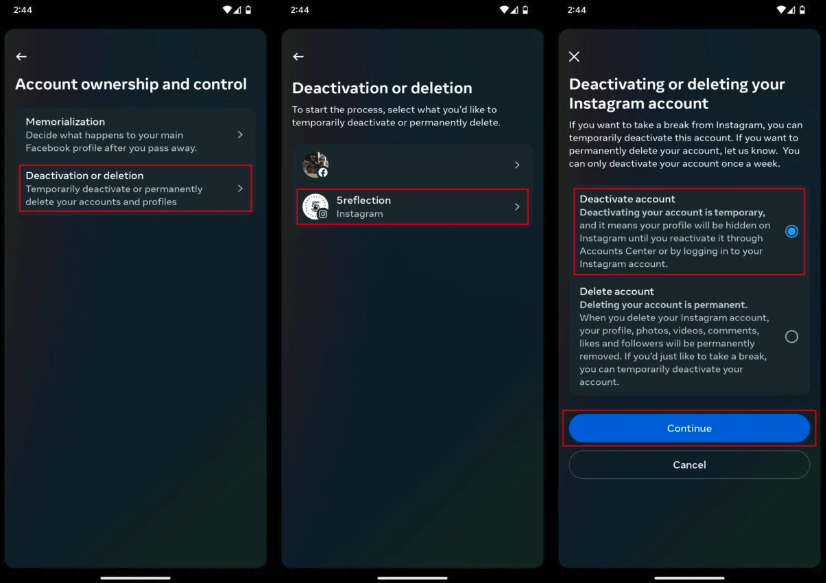This screenshot has width=826, height=583.
Task: Open chevron next to 5reflection Instagram
Action: pyautogui.click(x=517, y=206)
